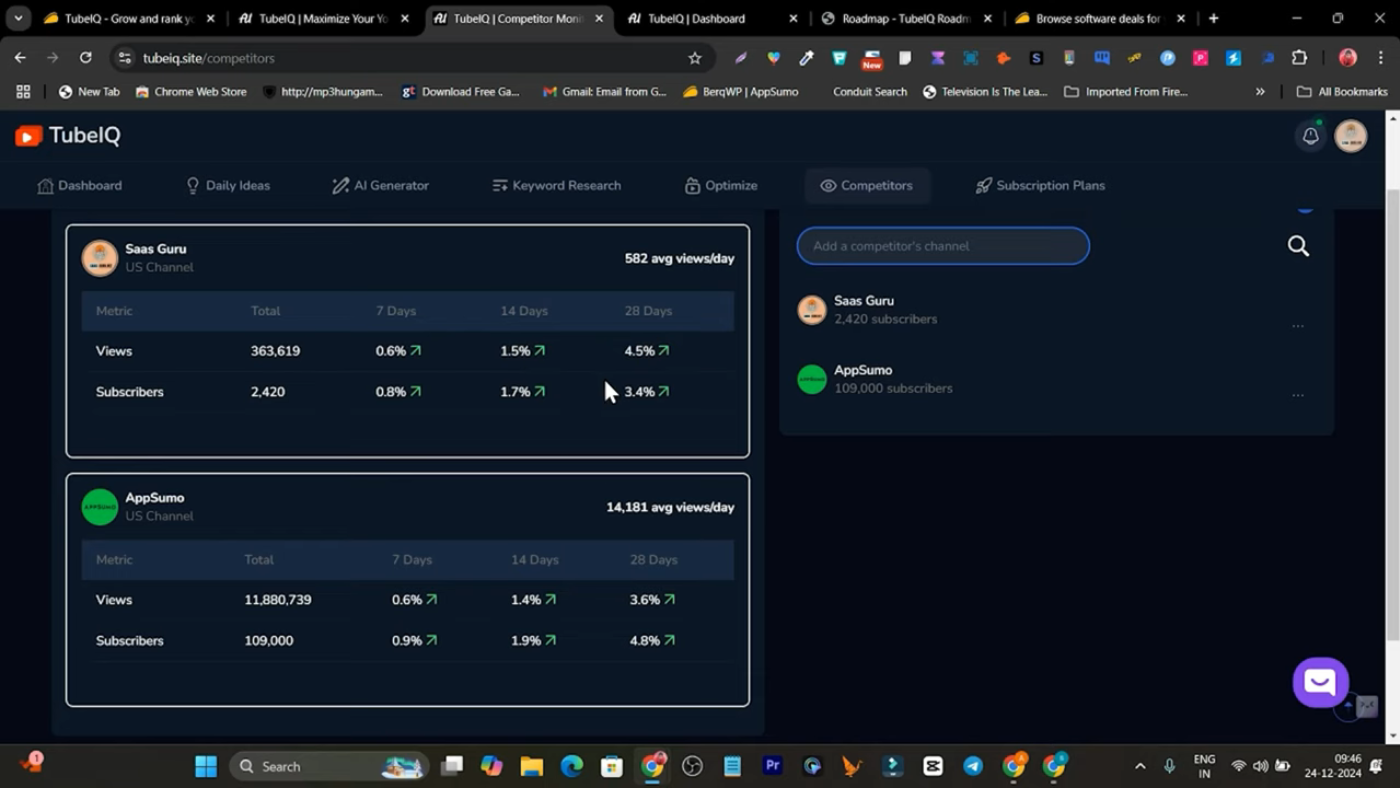Open the Windows Start menu
Screen dimensions: 1400x788
206,766
